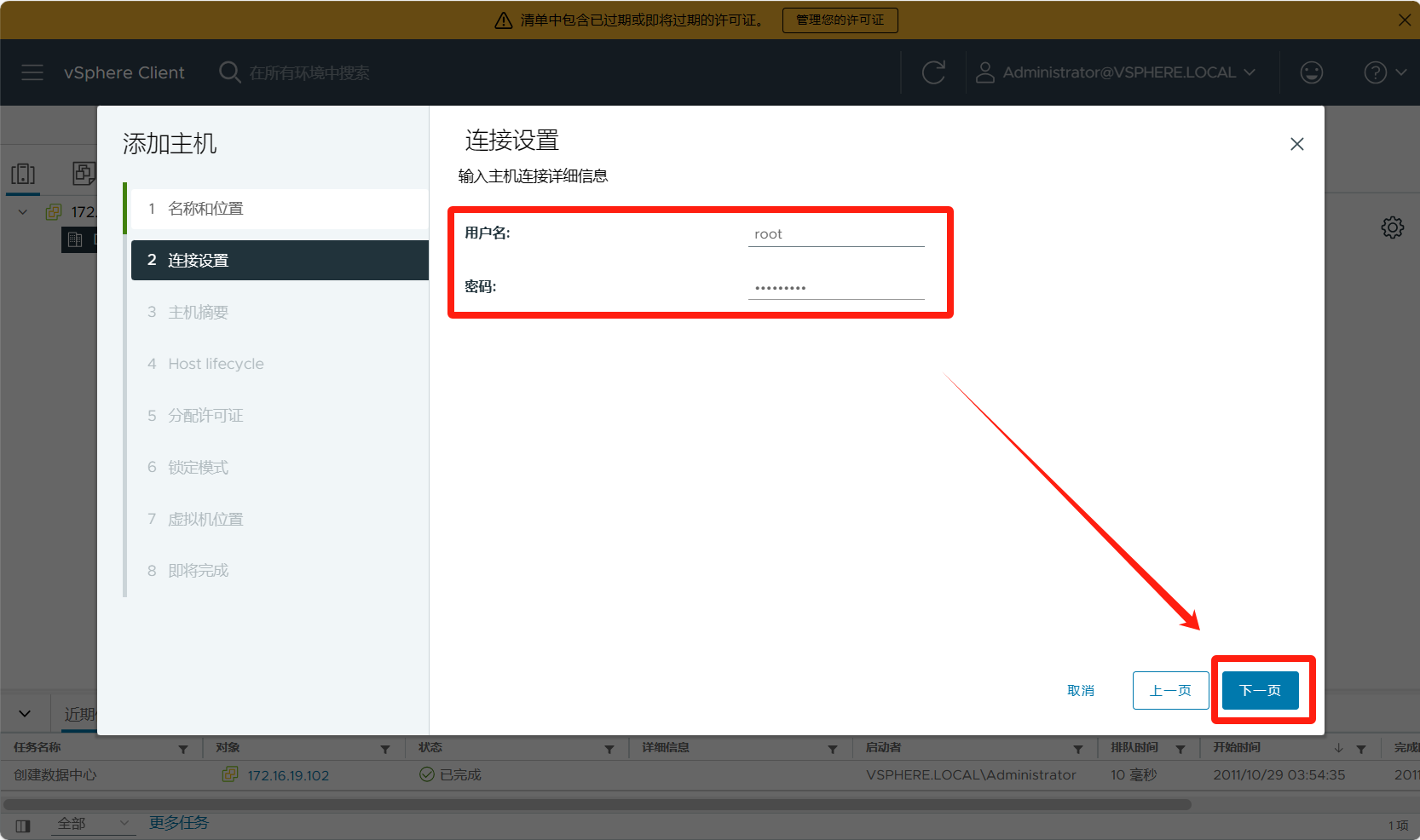Click the 下一页 button
The image size is (1420, 840).
(1259, 690)
